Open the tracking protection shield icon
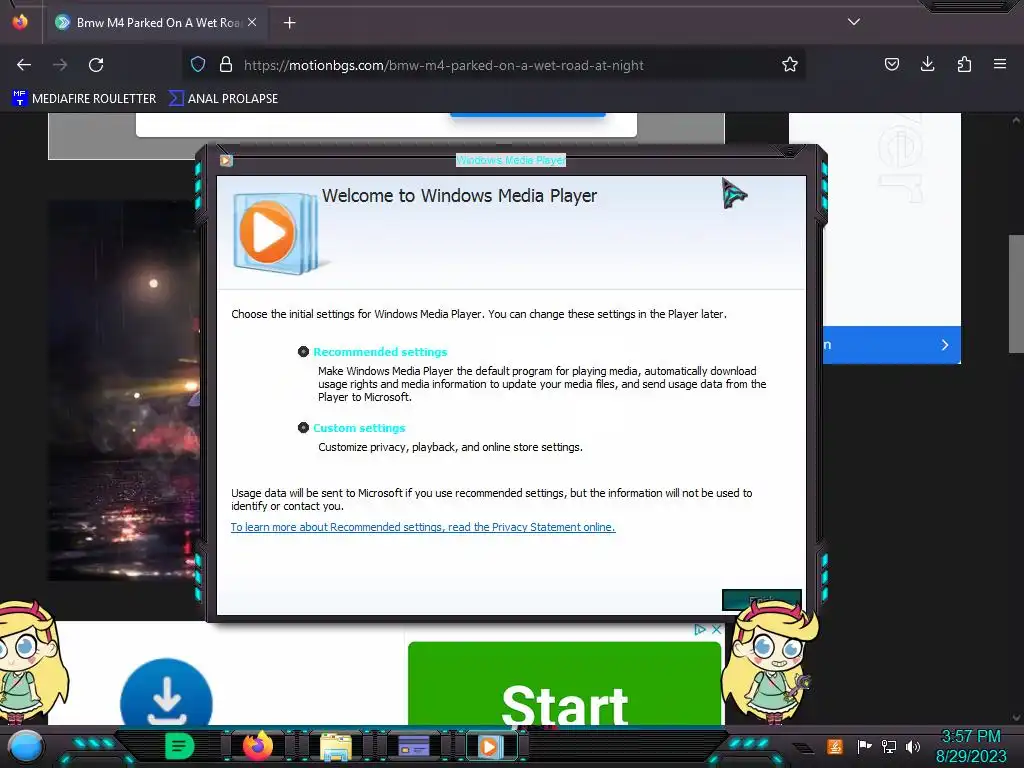The width and height of the screenshot is (1024, 768). coord(198,64)
